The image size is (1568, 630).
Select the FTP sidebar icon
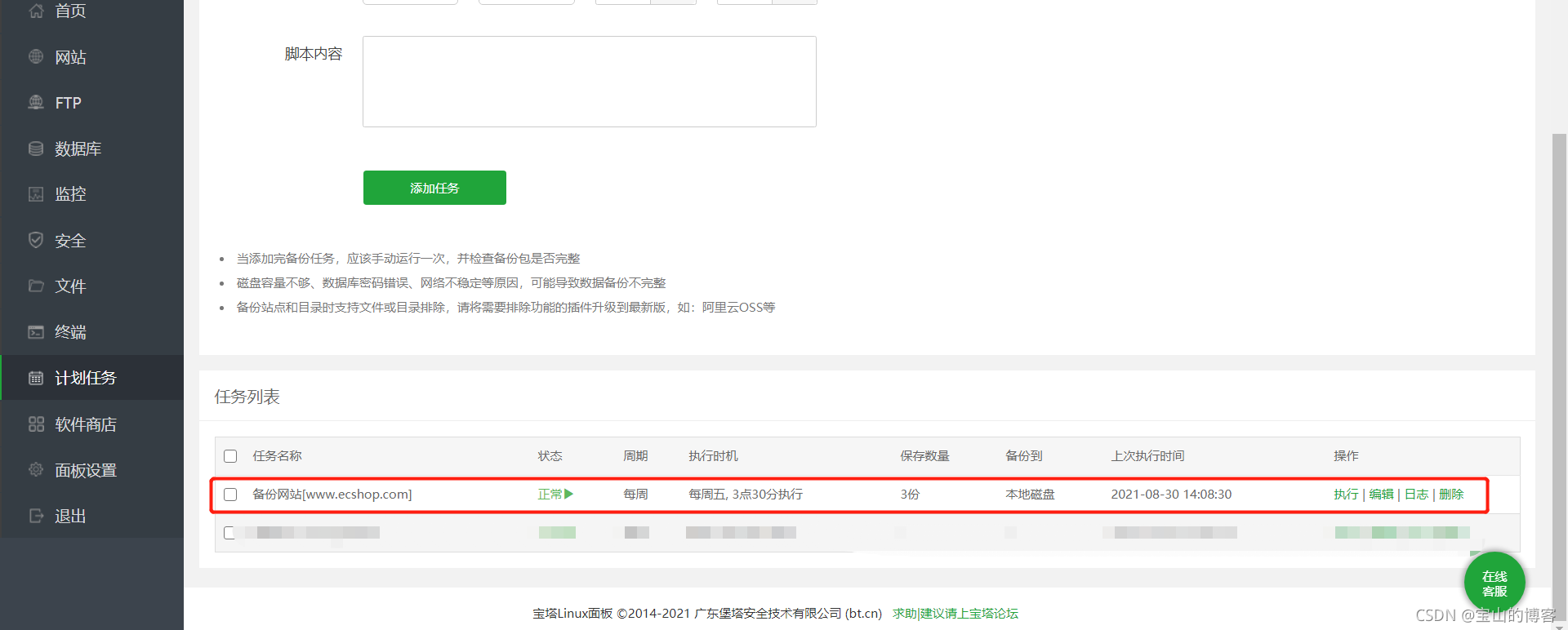pos(36,103)
